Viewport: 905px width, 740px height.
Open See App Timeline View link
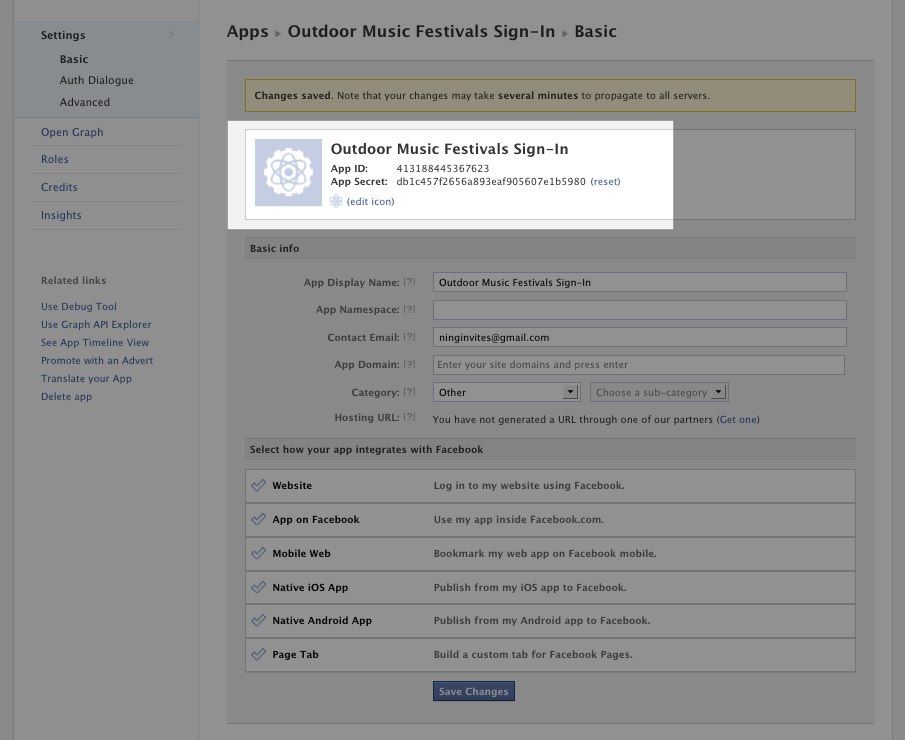[x=95, y=342]
